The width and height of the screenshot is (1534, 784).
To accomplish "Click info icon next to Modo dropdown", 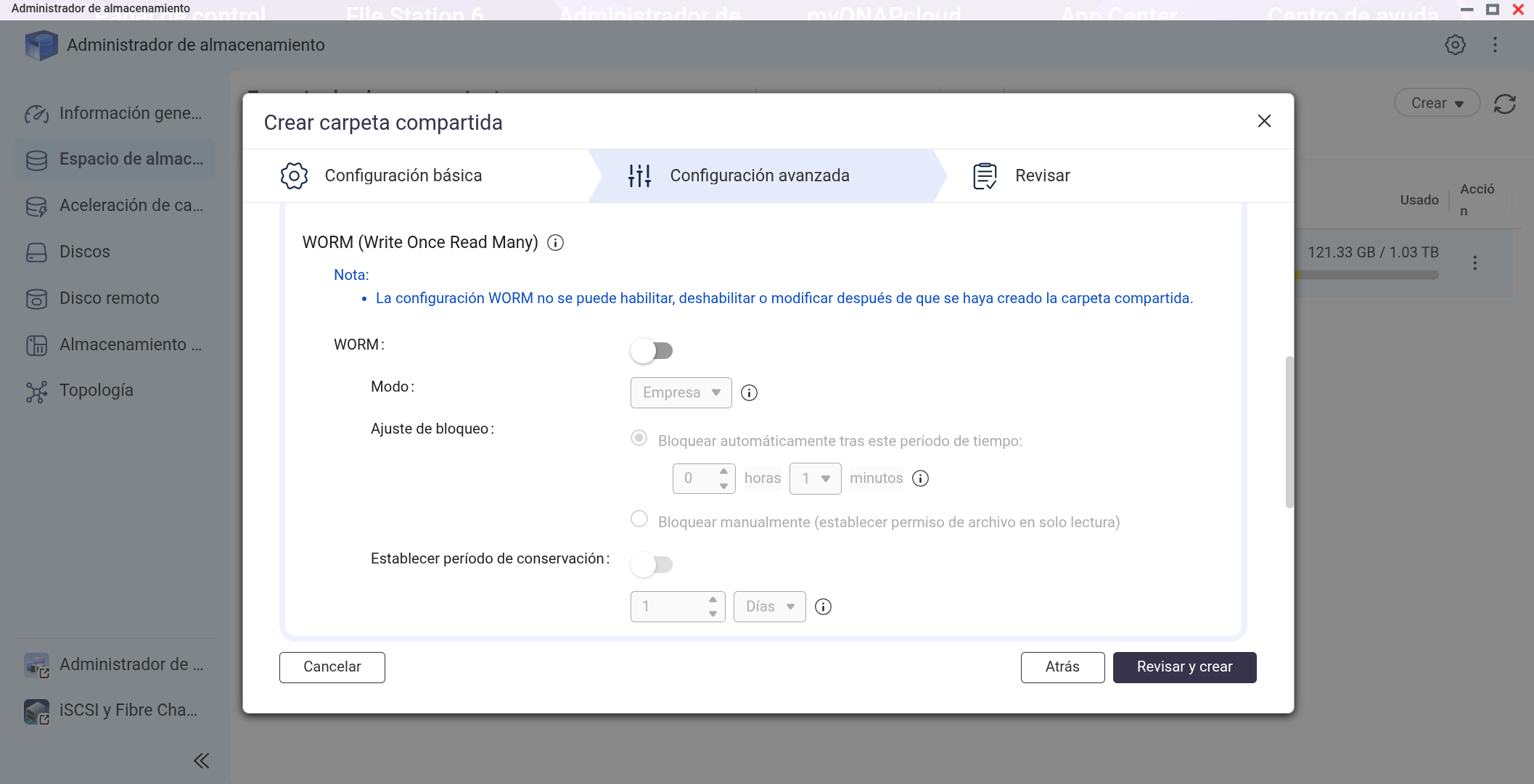I will (749, 393).
